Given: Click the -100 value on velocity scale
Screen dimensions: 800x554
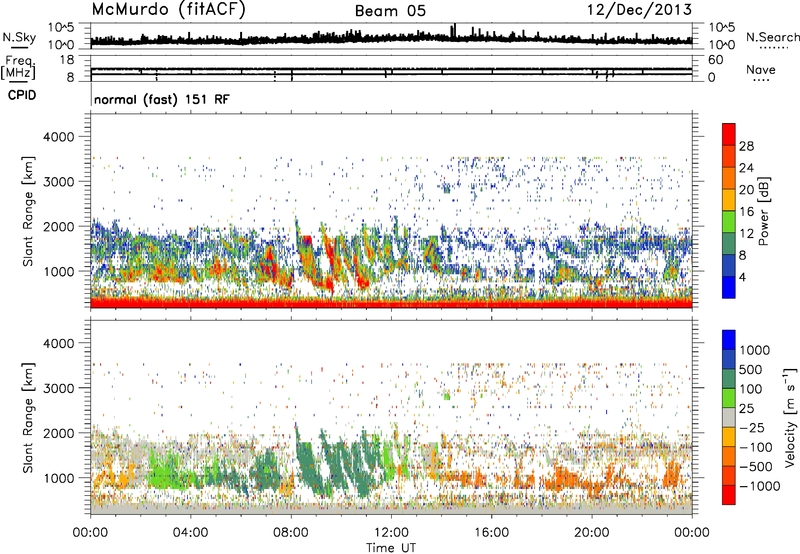Looking at the screenshot, I should [x=756, y=447].
